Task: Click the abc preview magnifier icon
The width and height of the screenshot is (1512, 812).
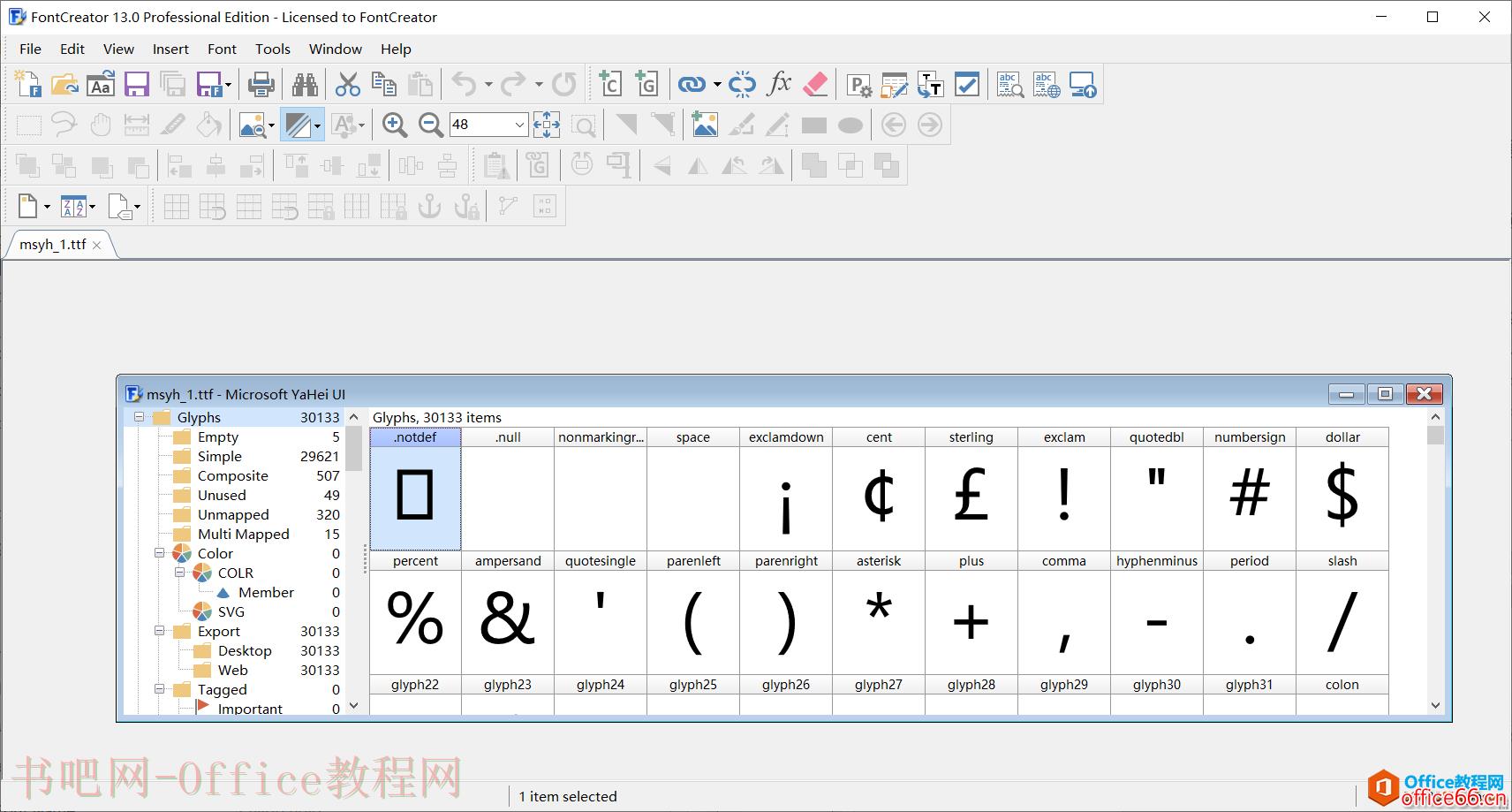Action: (1010, 85)
